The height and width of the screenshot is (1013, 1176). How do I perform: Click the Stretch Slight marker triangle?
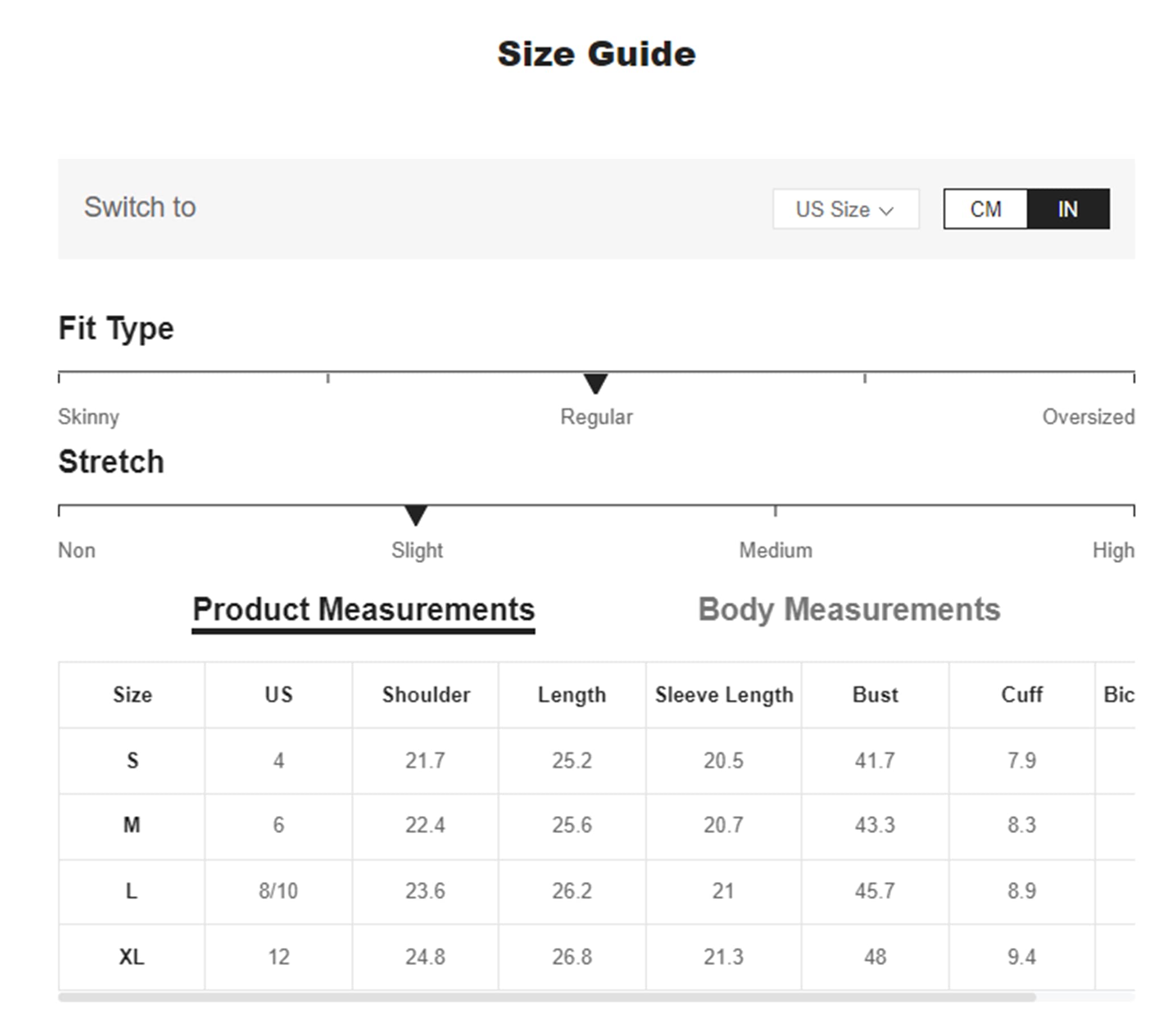pyautogui.click(x=416, y=515)
